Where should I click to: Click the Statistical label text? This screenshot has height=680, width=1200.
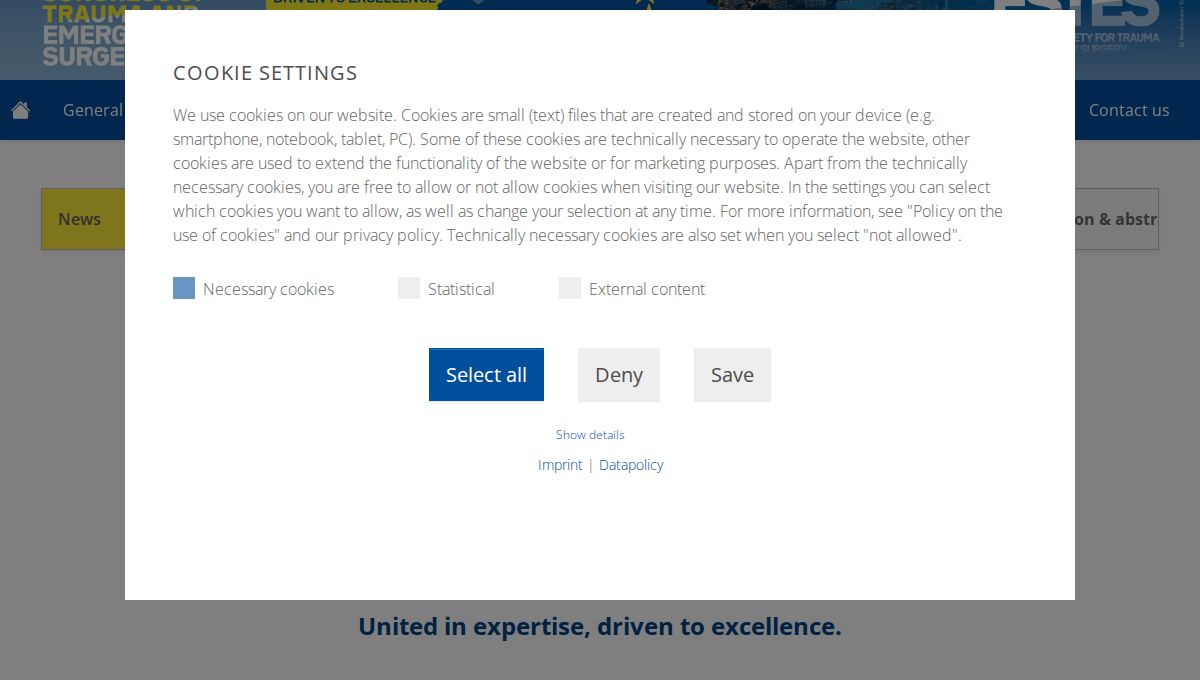(x=461, y=289)
